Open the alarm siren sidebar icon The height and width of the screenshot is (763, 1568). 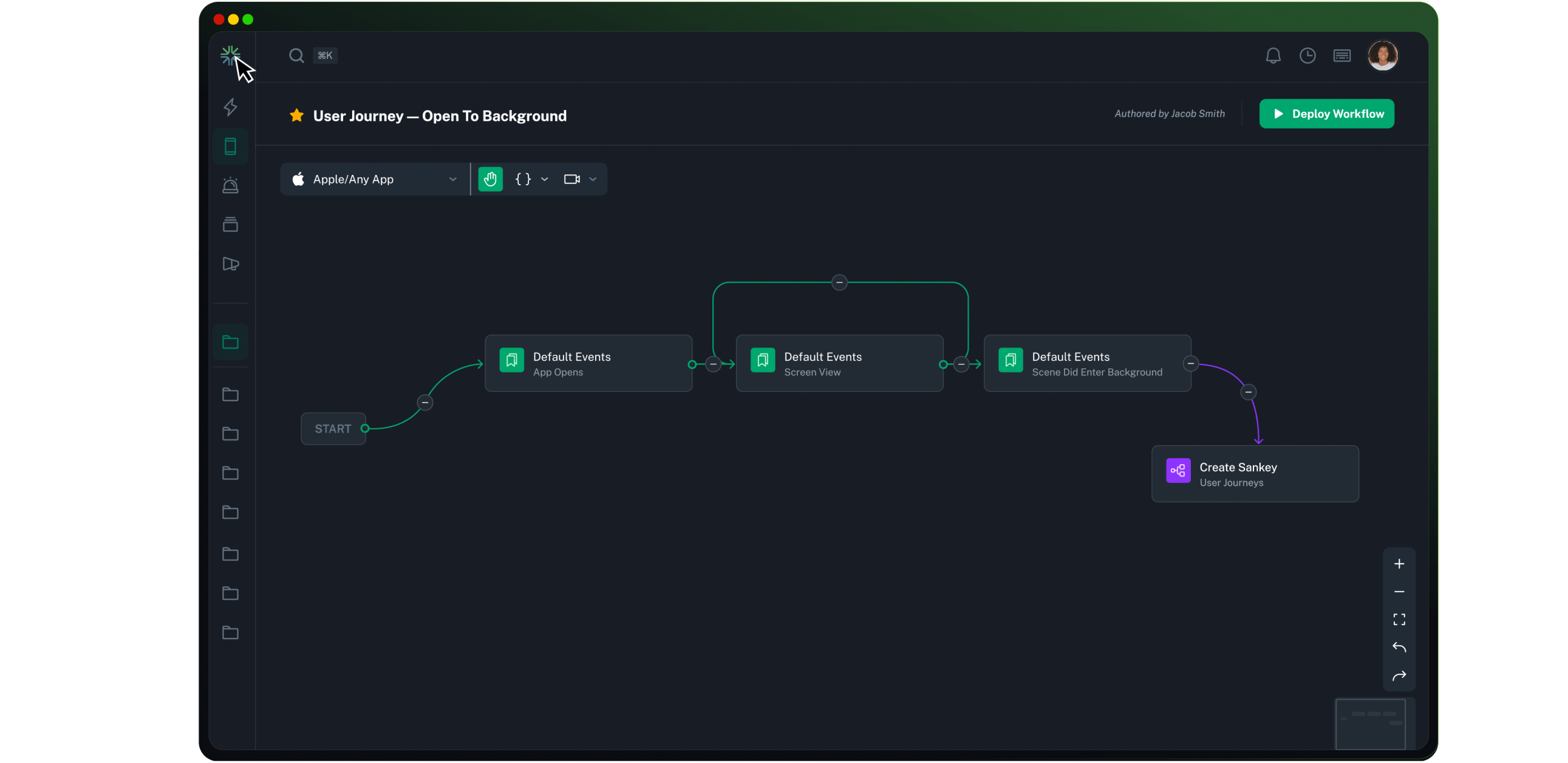pos(230,185)
